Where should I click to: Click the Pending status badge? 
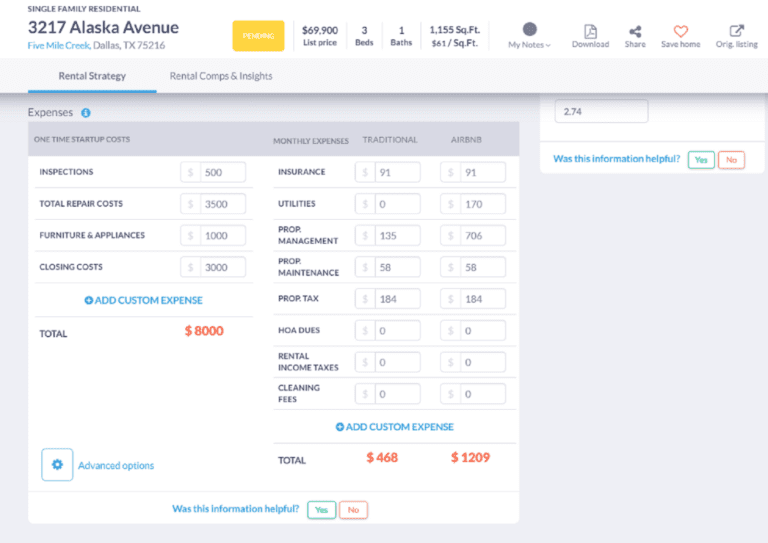pos(258,36)
